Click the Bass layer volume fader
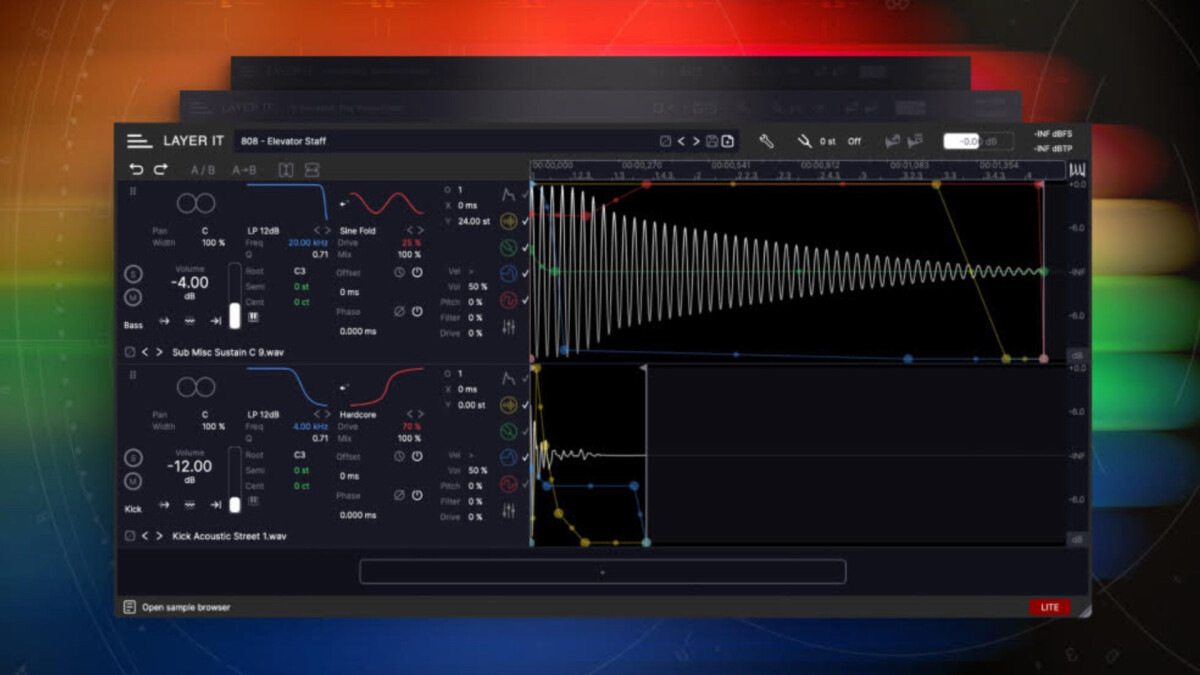Image resolution: width=1200 pixels, height=675 pixels. 237,315
